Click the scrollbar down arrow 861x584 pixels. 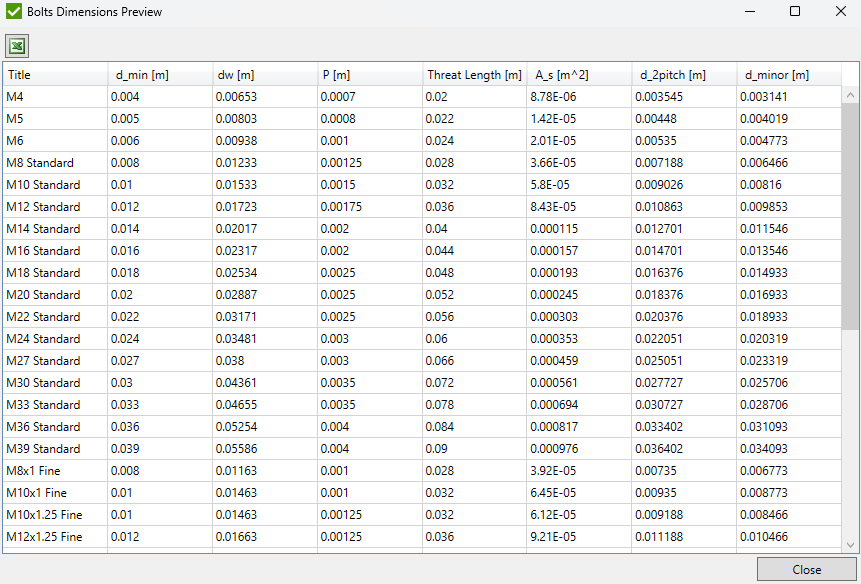(851, 545)
